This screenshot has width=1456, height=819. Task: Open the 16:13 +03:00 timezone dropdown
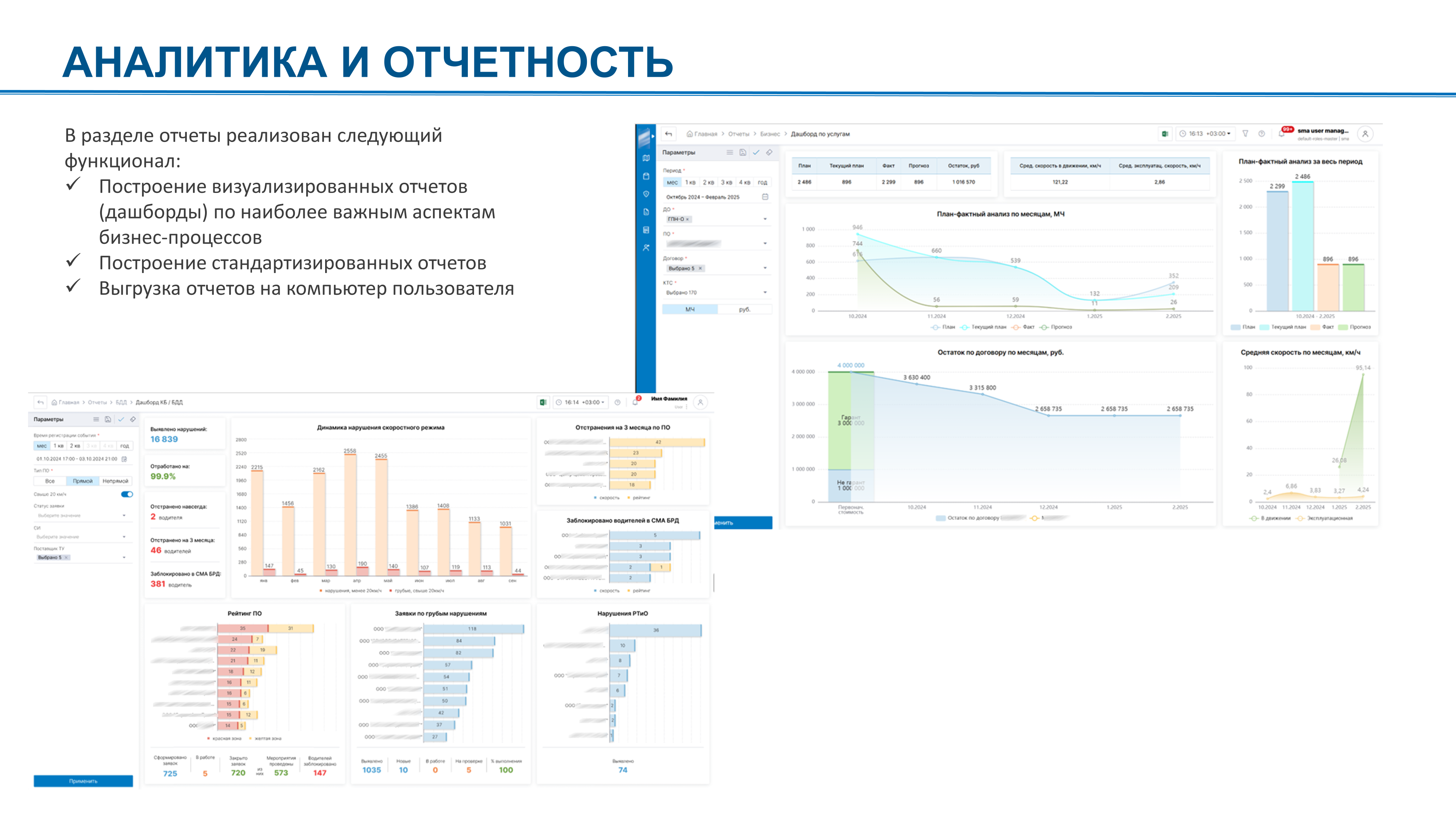point(1206,134)
